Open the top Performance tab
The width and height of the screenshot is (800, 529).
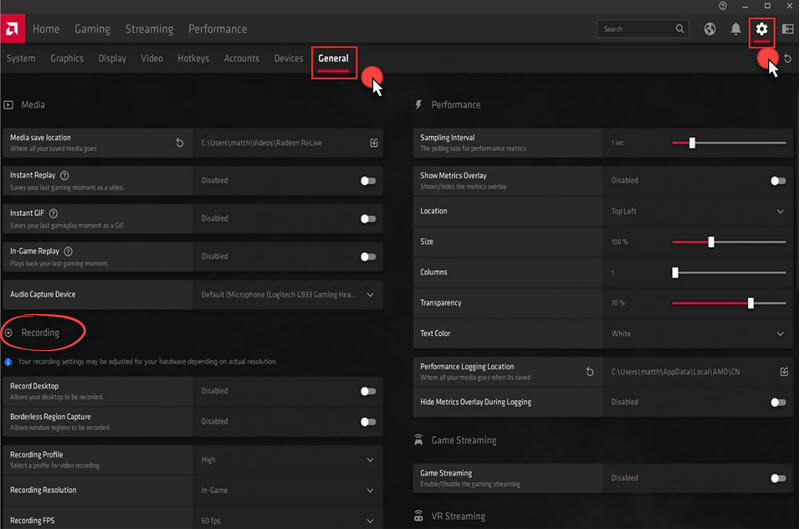218,29
